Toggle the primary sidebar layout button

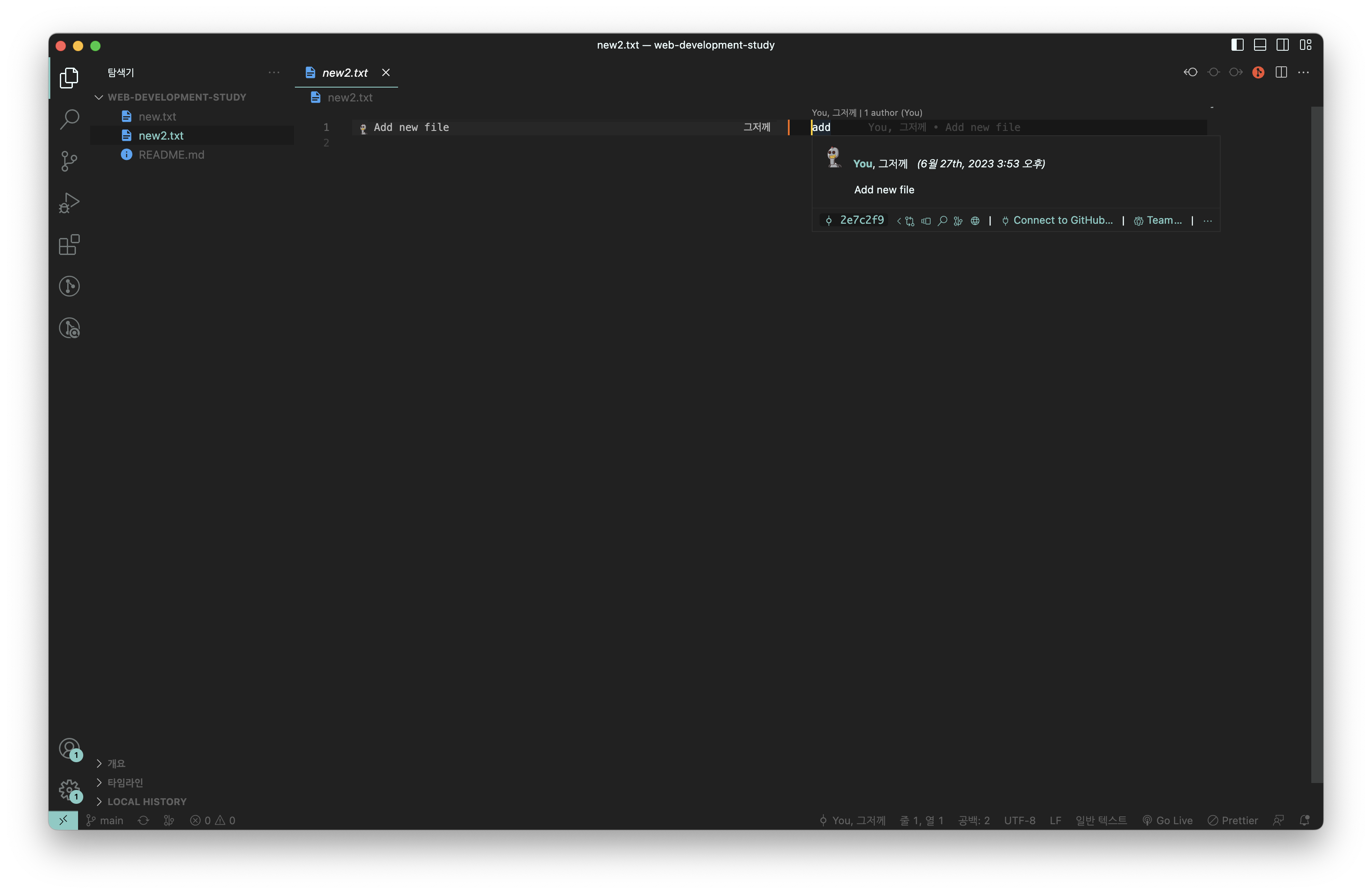[1237, 45]
